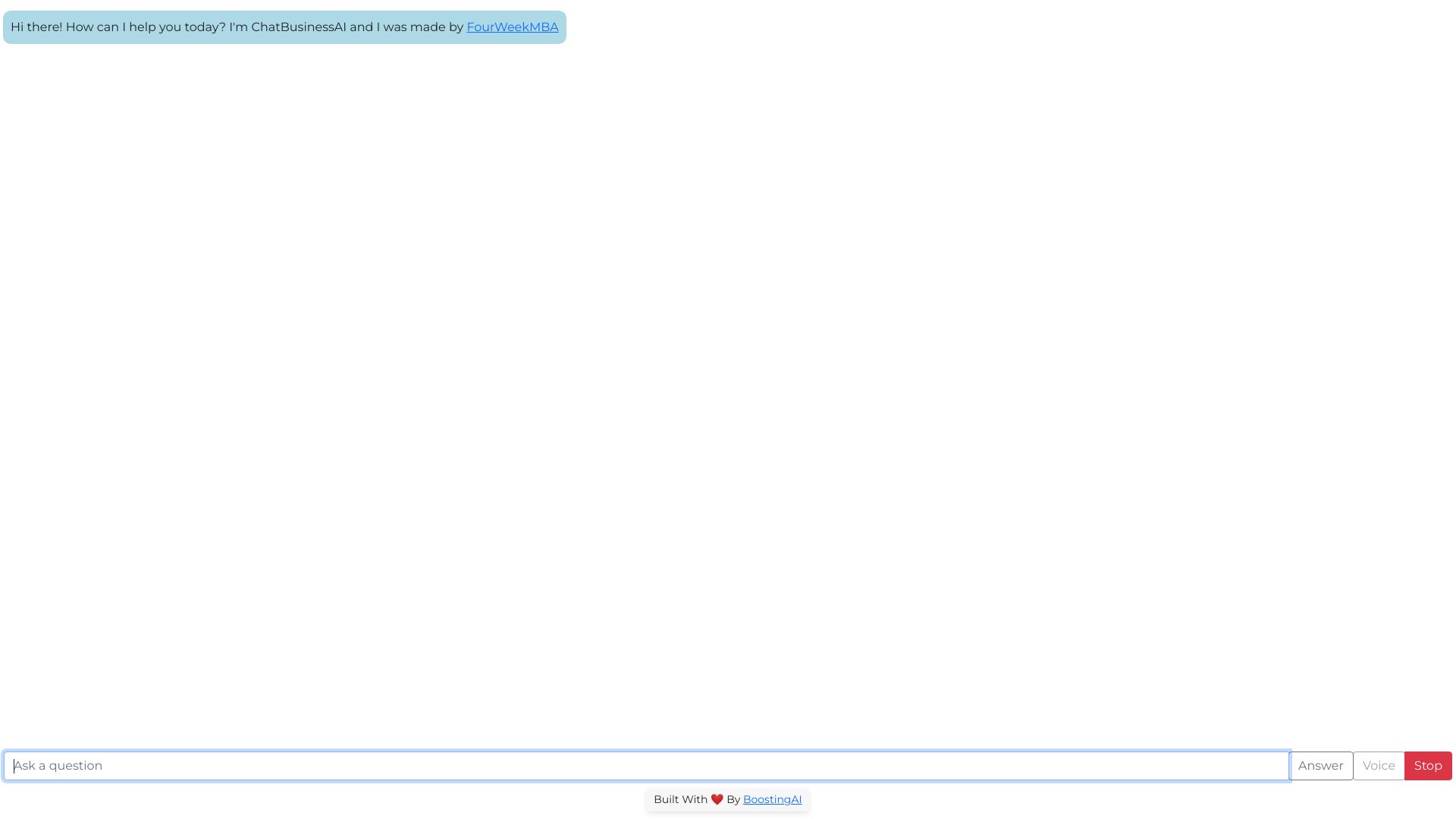1456x819 pixels.
Task: Click the placeholder text Ask a question
Action: (58, 765)
